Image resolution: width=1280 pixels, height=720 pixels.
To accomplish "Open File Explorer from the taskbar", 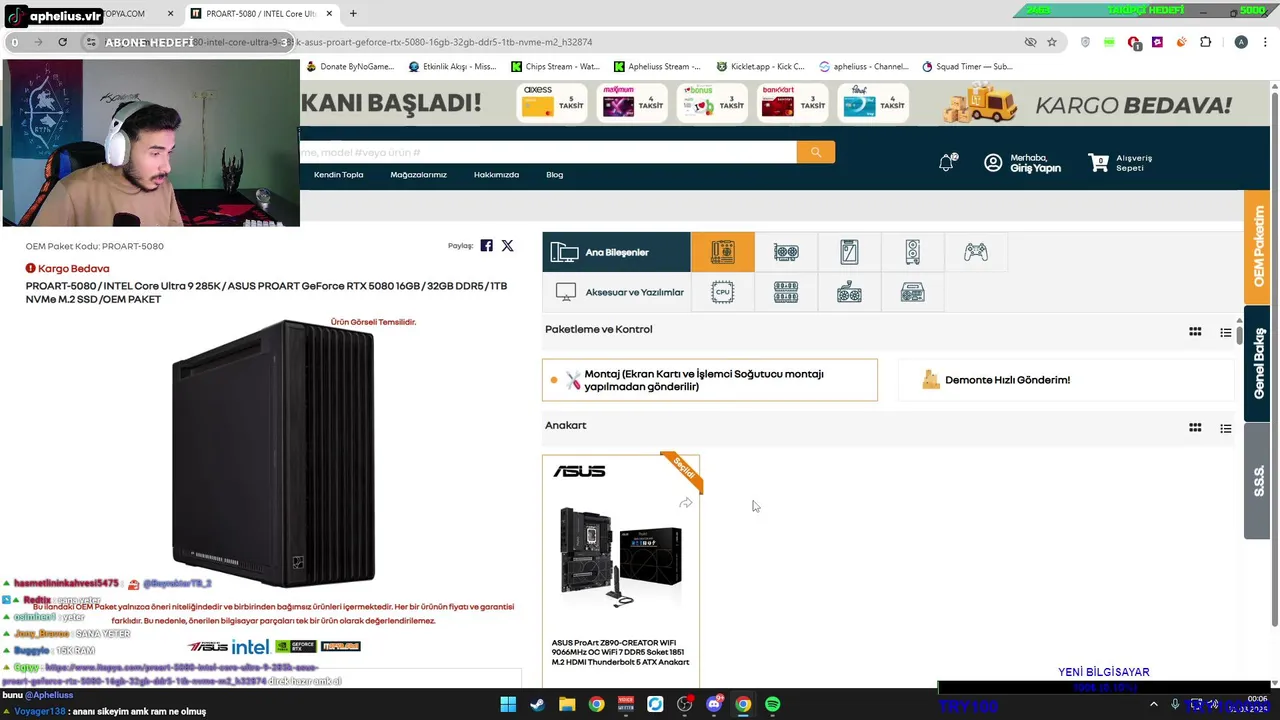I will [x=567, y=704].
